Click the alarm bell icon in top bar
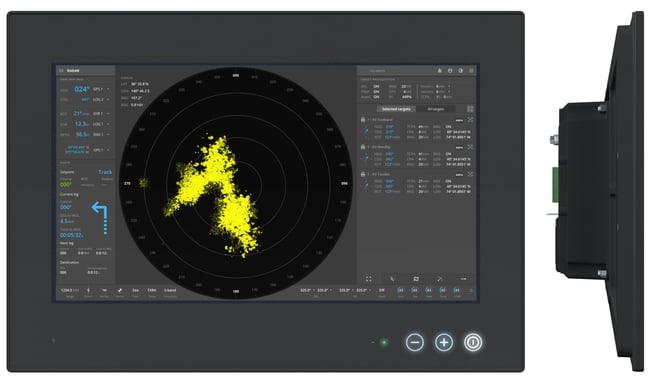The width and height of the screenshot is (650, 379). coord(439,71)
